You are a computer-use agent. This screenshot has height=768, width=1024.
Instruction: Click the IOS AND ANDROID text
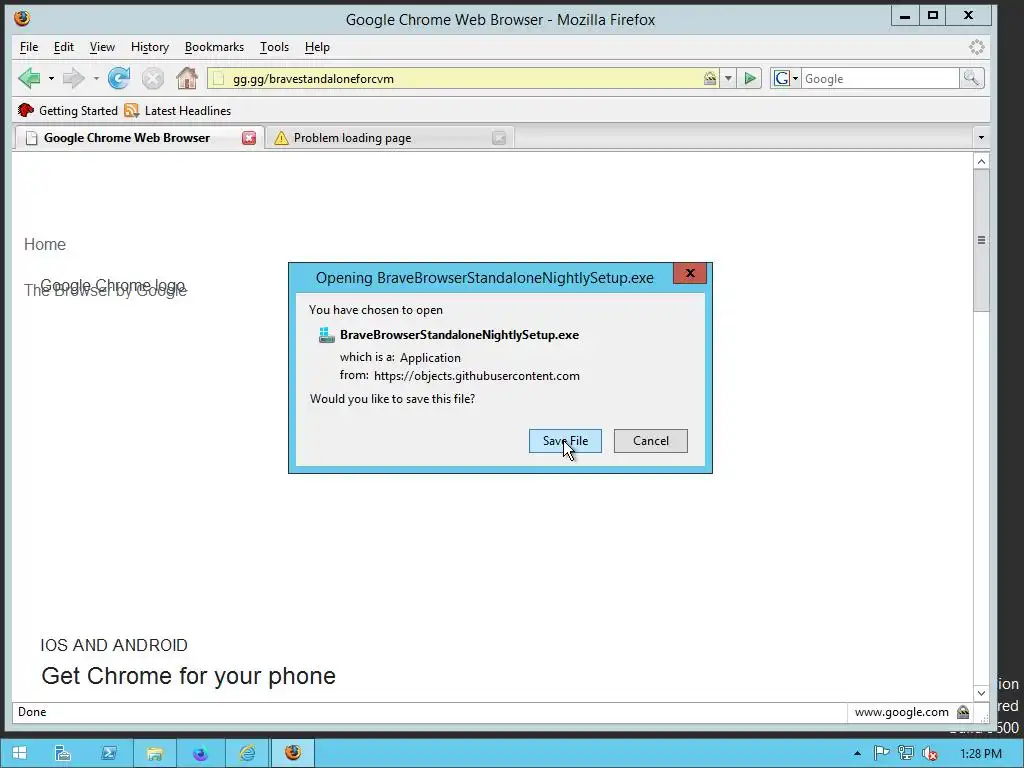point(114,645)
